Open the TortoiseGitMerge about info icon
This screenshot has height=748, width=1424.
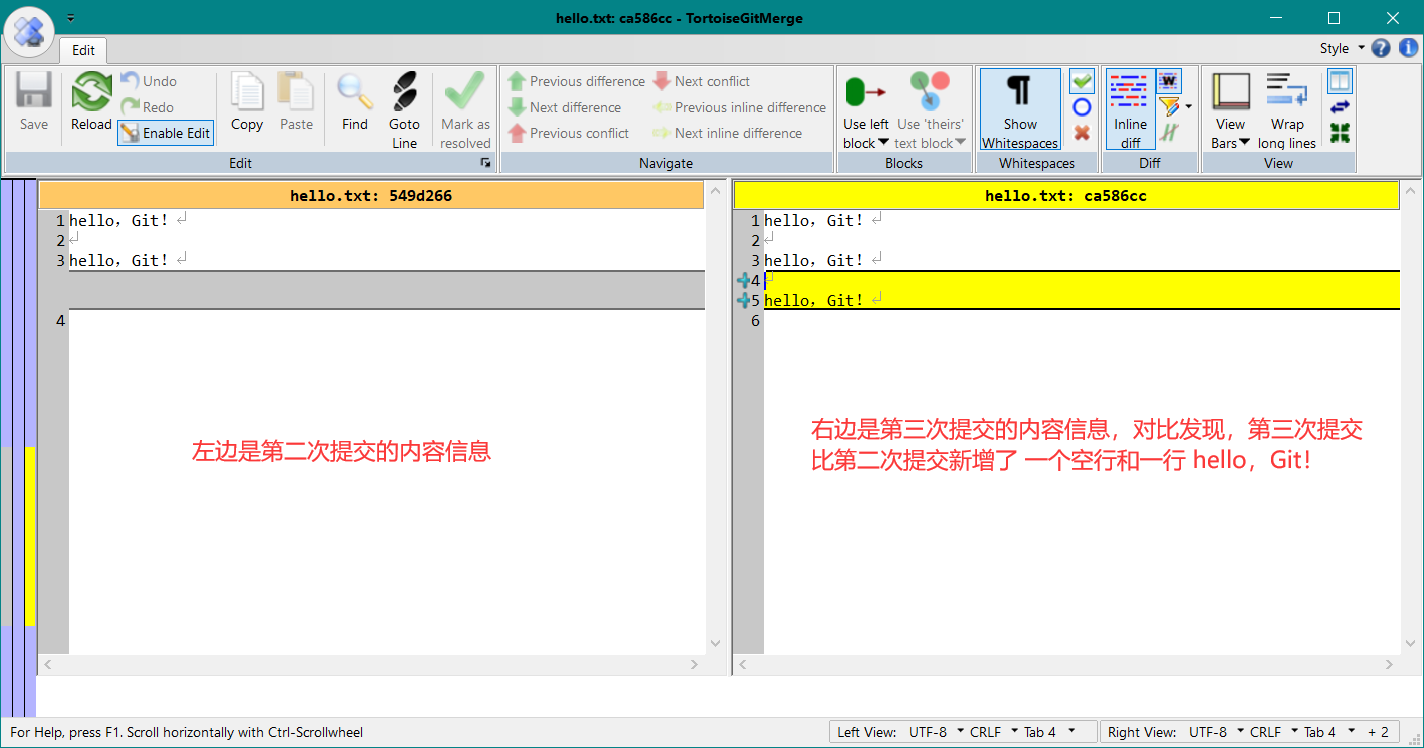point(1408,48)
